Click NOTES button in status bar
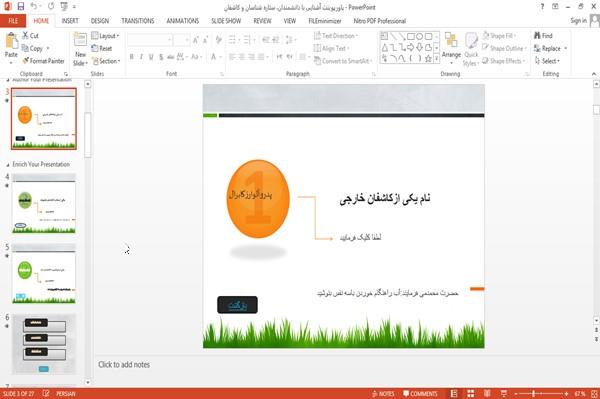 click(383, 394)
